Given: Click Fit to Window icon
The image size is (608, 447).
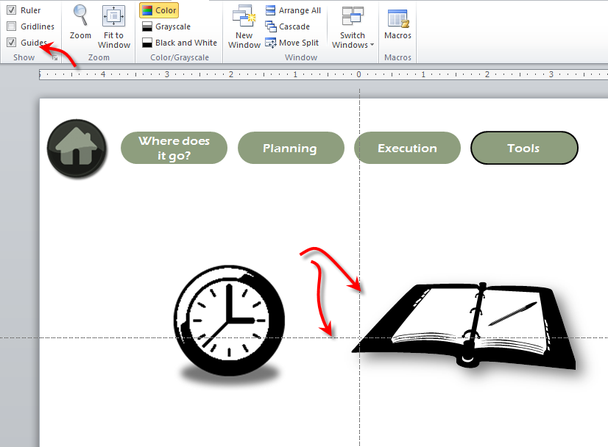Looking at the screenshot, I should point(114,16).
